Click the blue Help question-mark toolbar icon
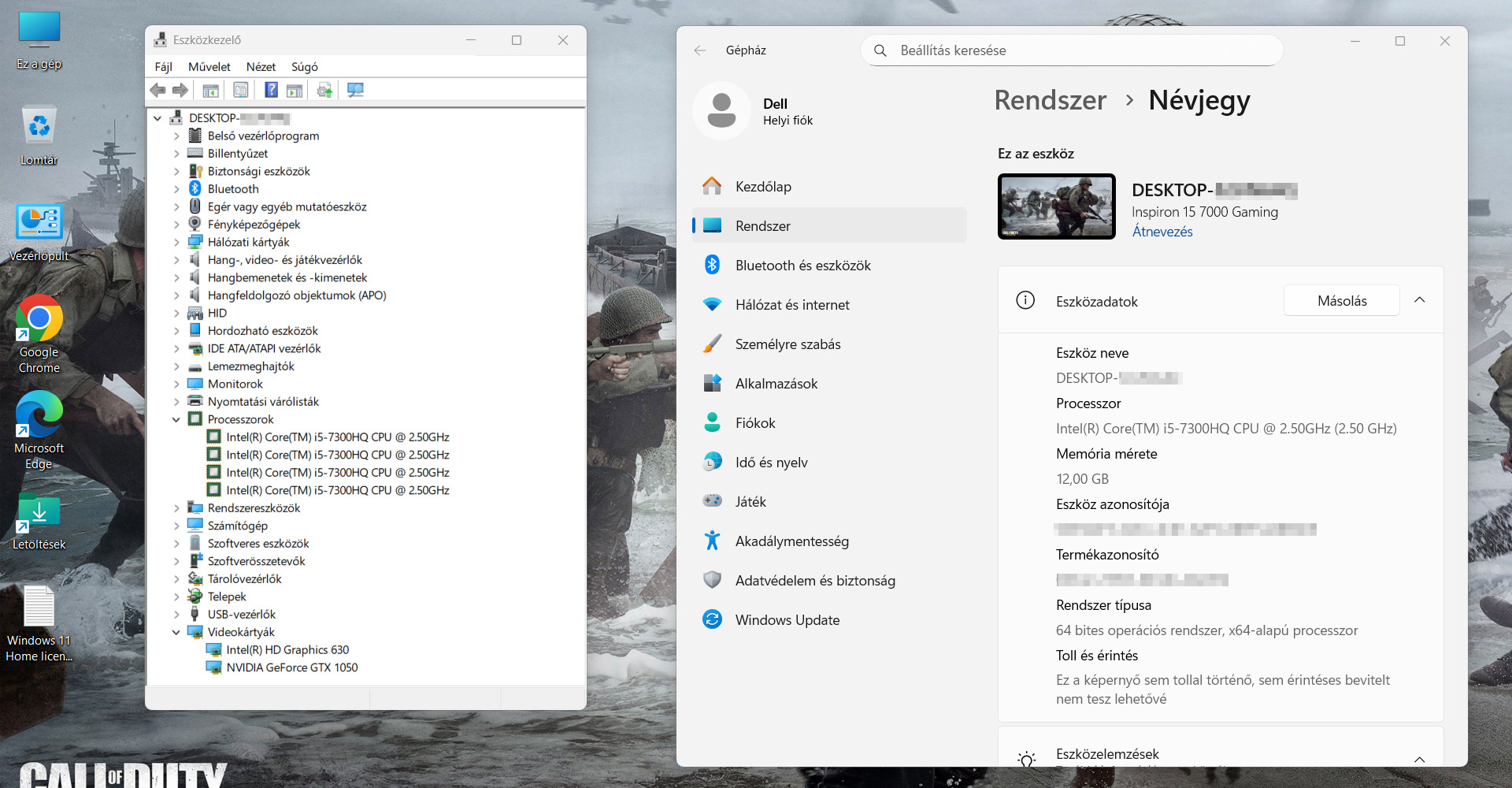This screenshot has height=788, width=1512. click(x=271, y=90)
